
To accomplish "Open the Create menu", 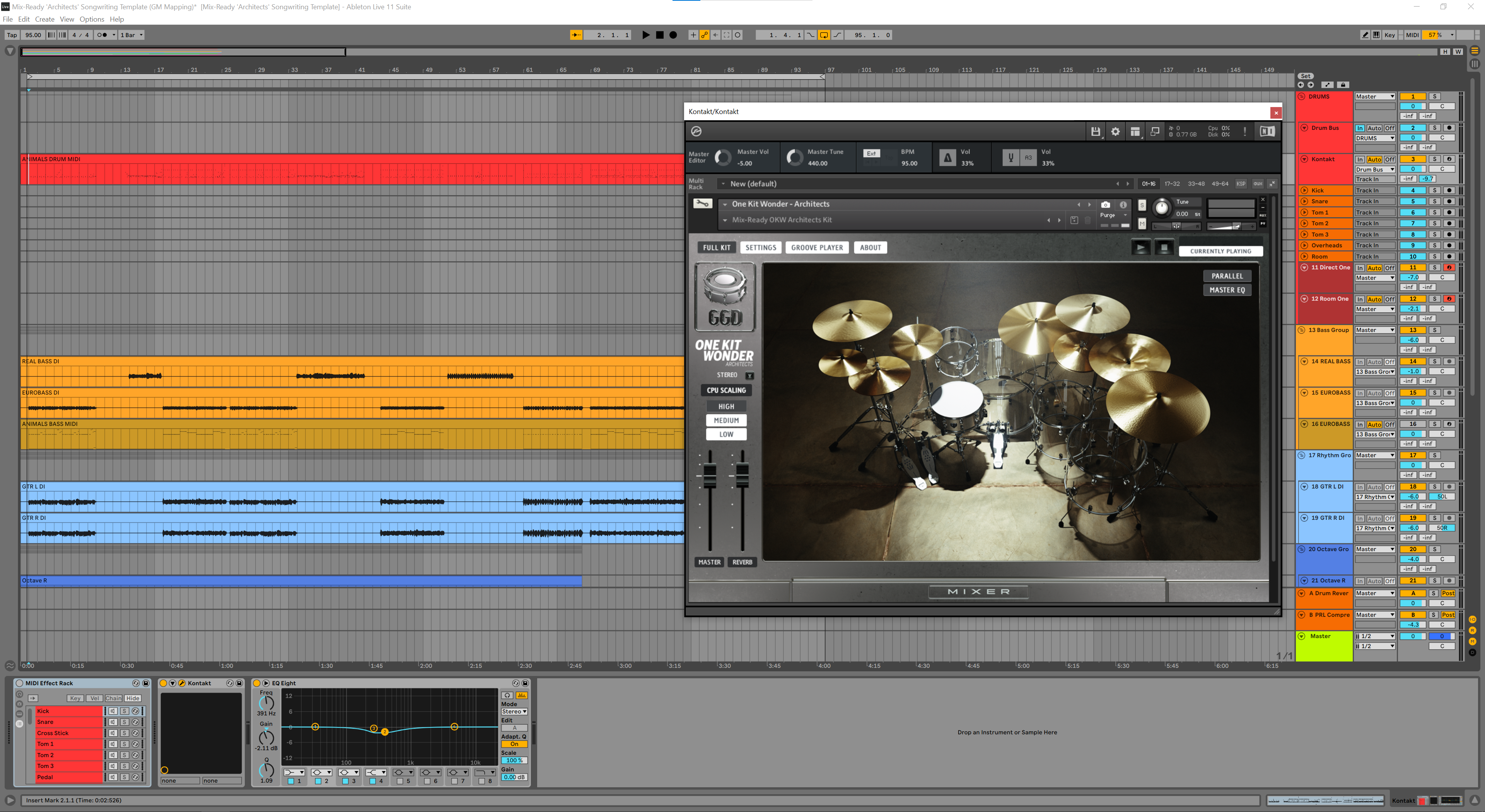I will tap(44, 19).
